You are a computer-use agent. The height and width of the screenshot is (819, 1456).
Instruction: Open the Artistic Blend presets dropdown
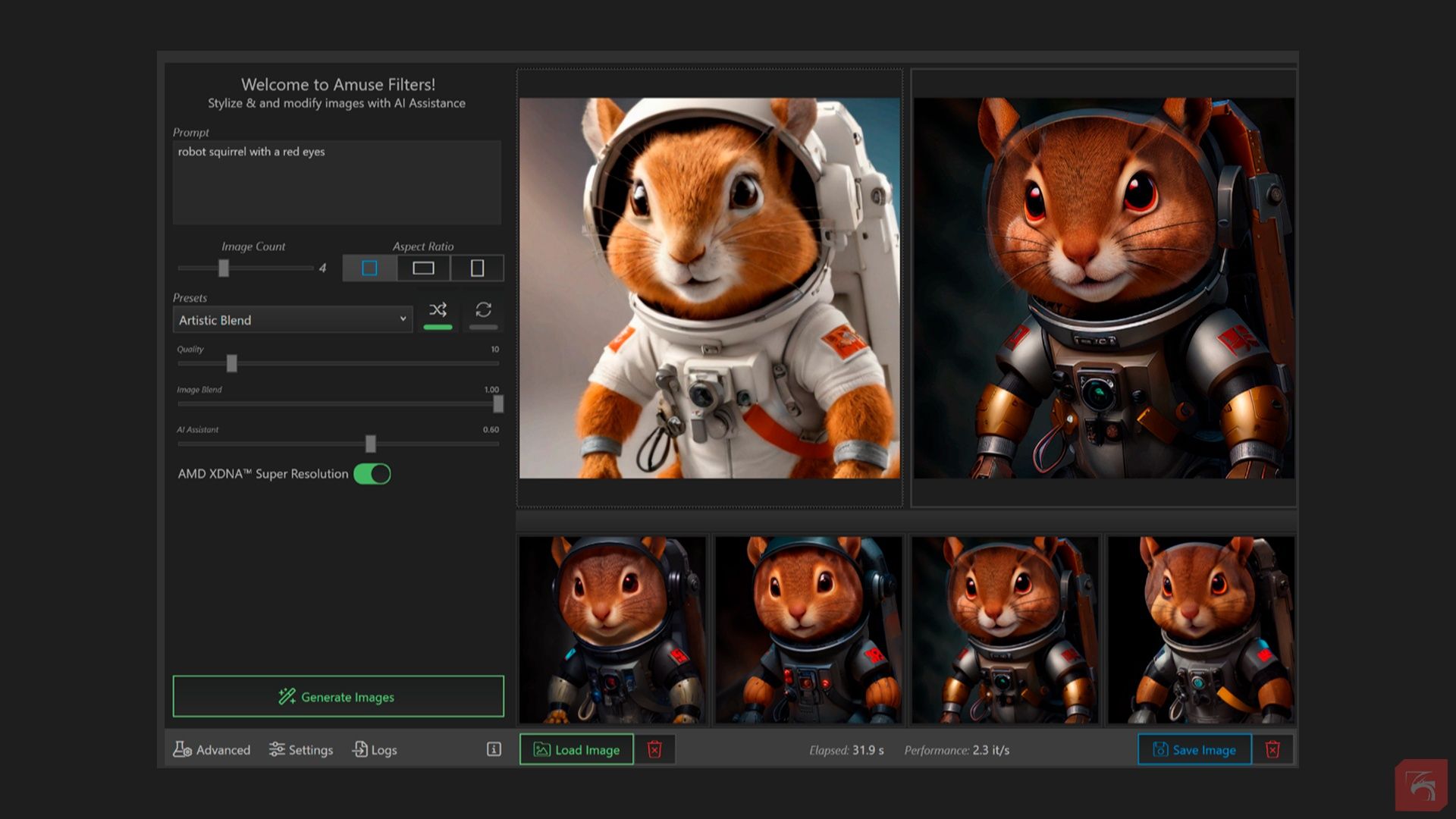point(293,320)
